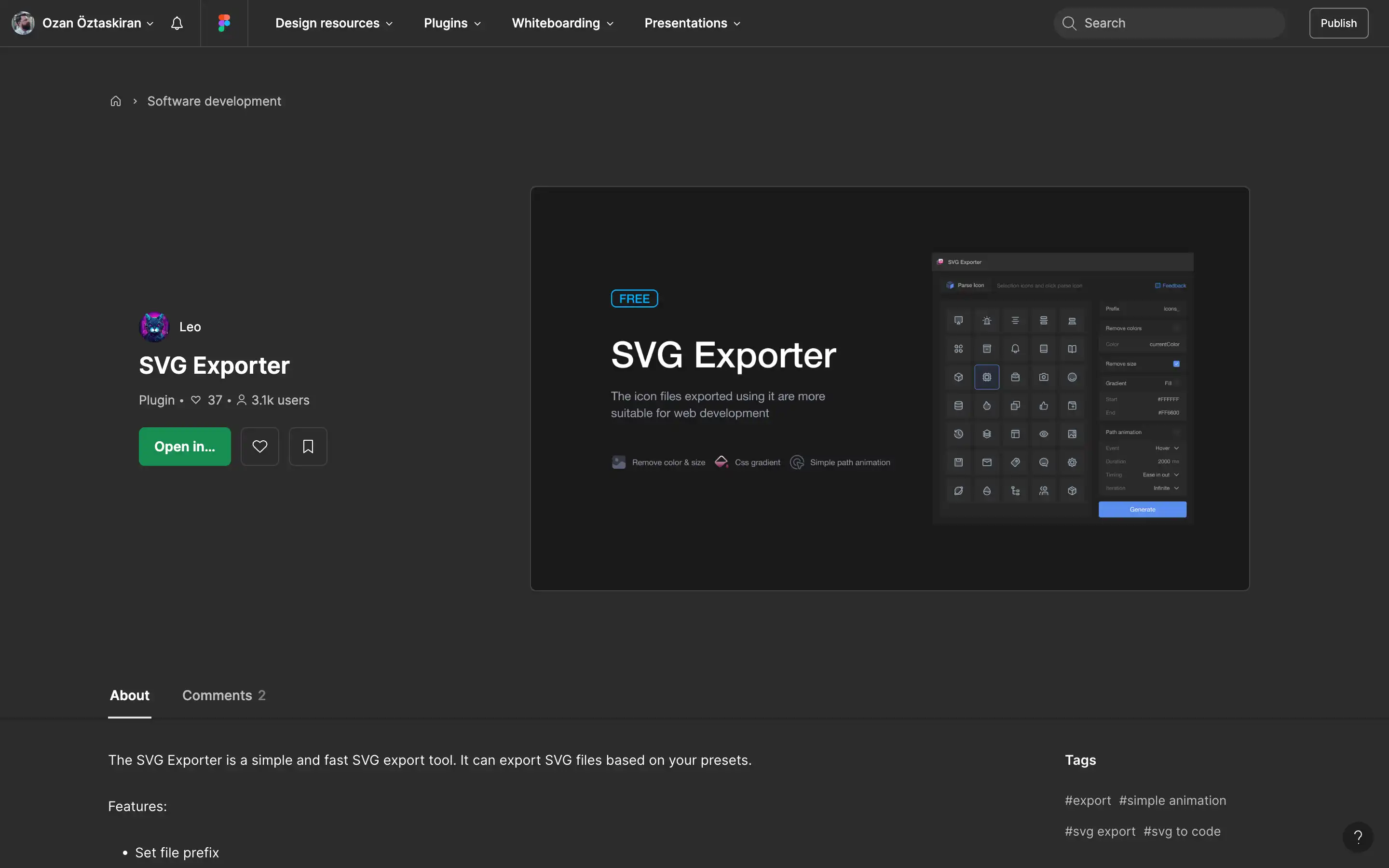Screen dimensions: 1389x868
Task: Click the Features: heading text
Action: click(x=137, y=806)
